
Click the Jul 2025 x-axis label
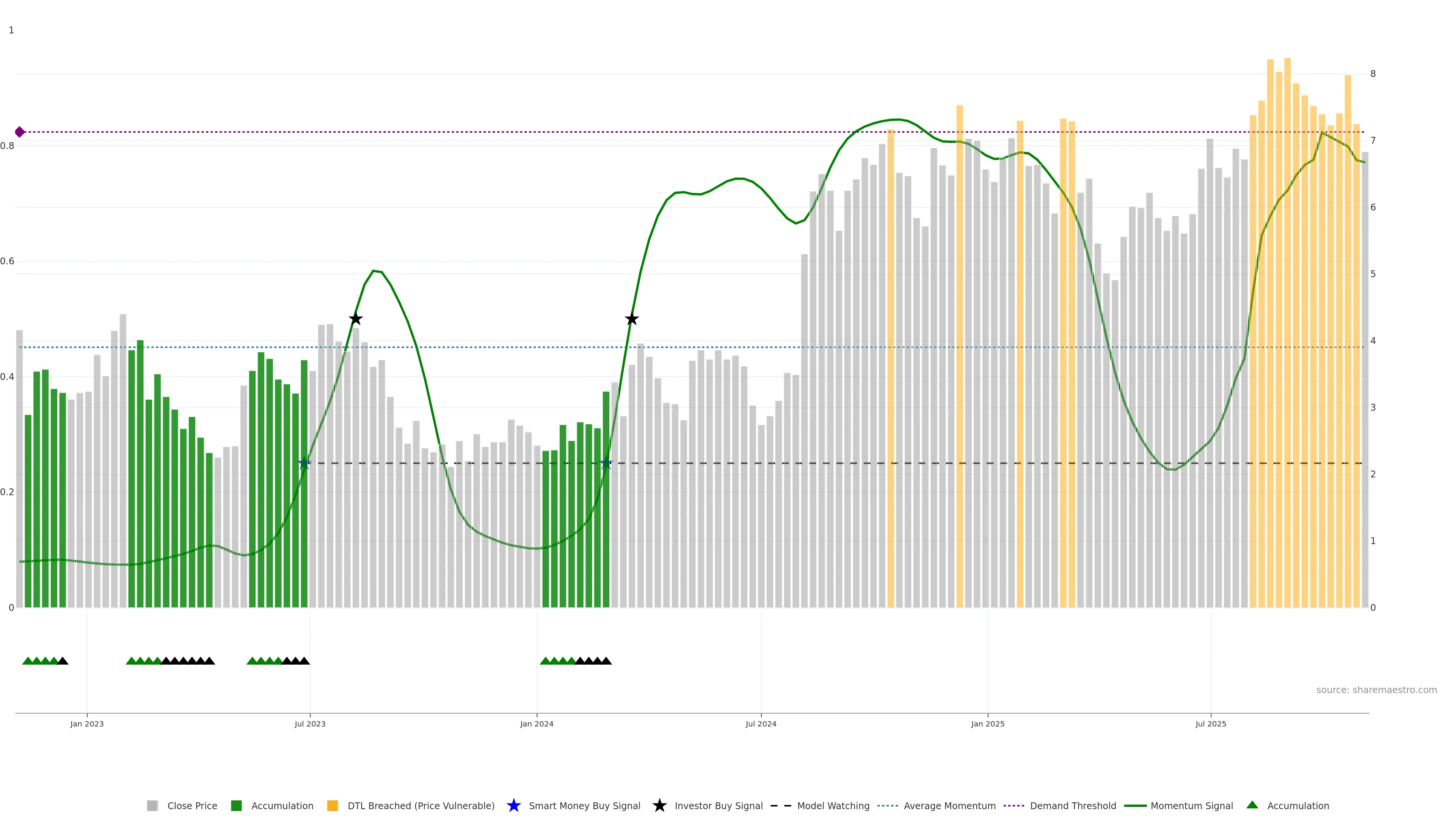pos(1211,723)
